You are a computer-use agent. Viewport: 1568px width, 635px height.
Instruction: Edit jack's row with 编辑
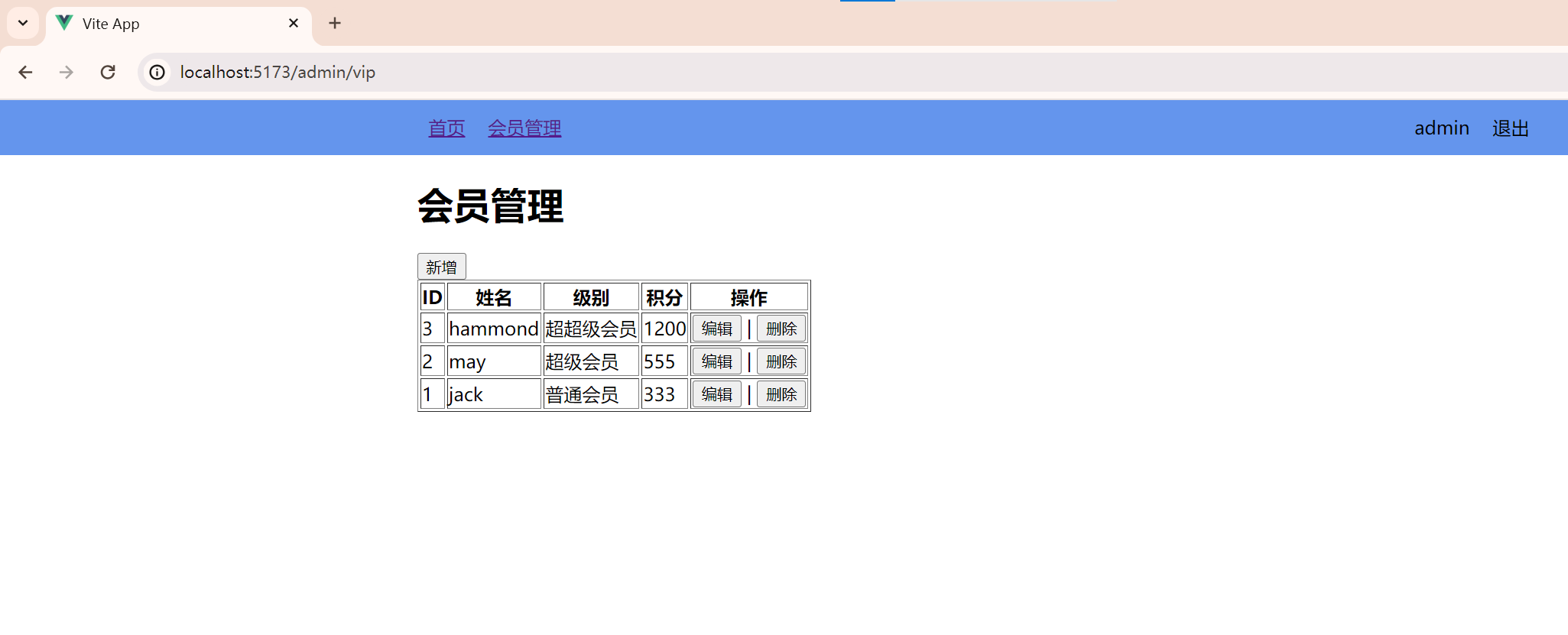click(x=717, y=394)
